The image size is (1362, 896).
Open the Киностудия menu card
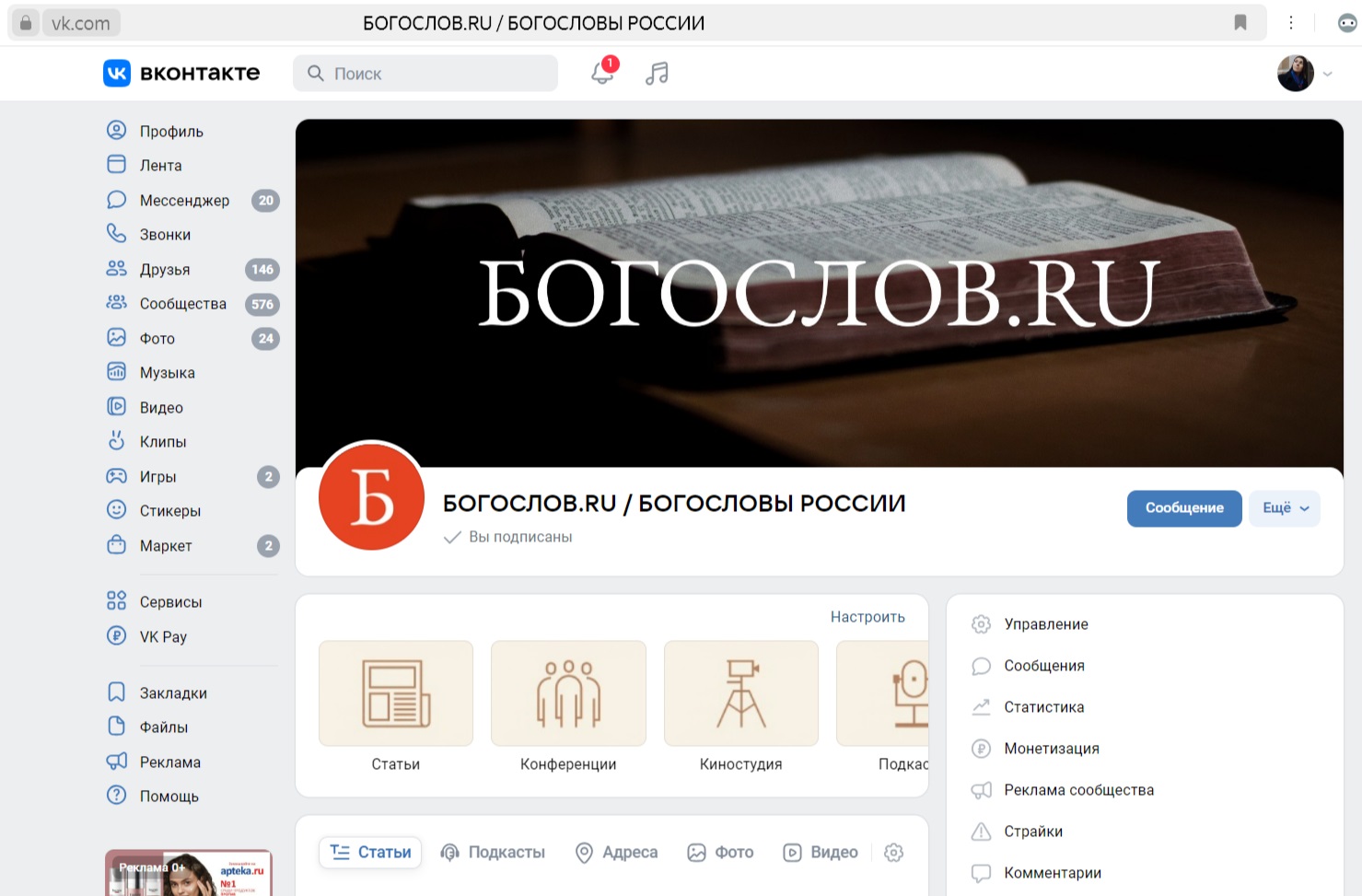(x=741, y=707)
